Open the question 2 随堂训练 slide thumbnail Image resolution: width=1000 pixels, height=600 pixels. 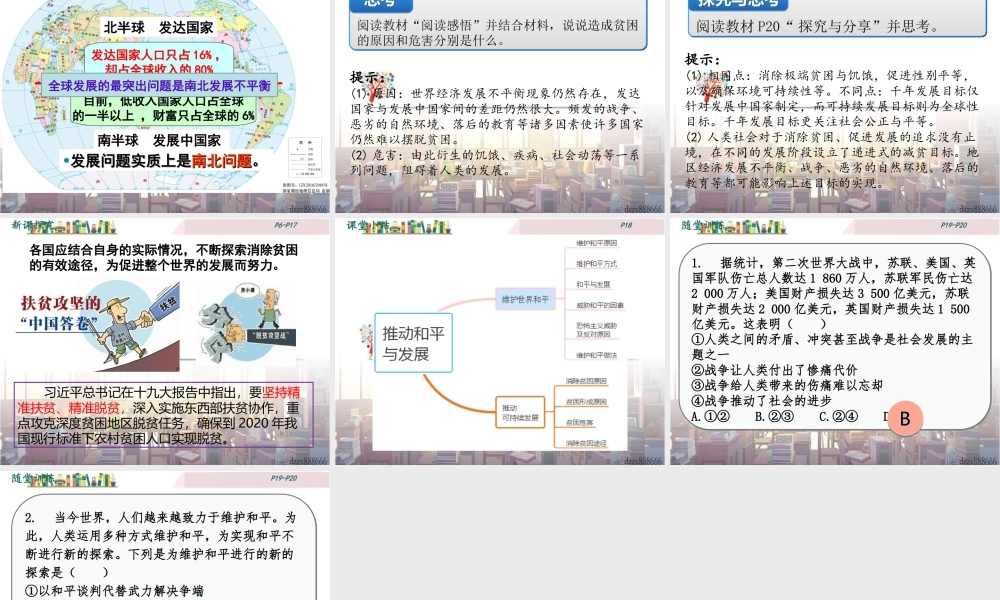pyautogui.click(x=166, y=536)
